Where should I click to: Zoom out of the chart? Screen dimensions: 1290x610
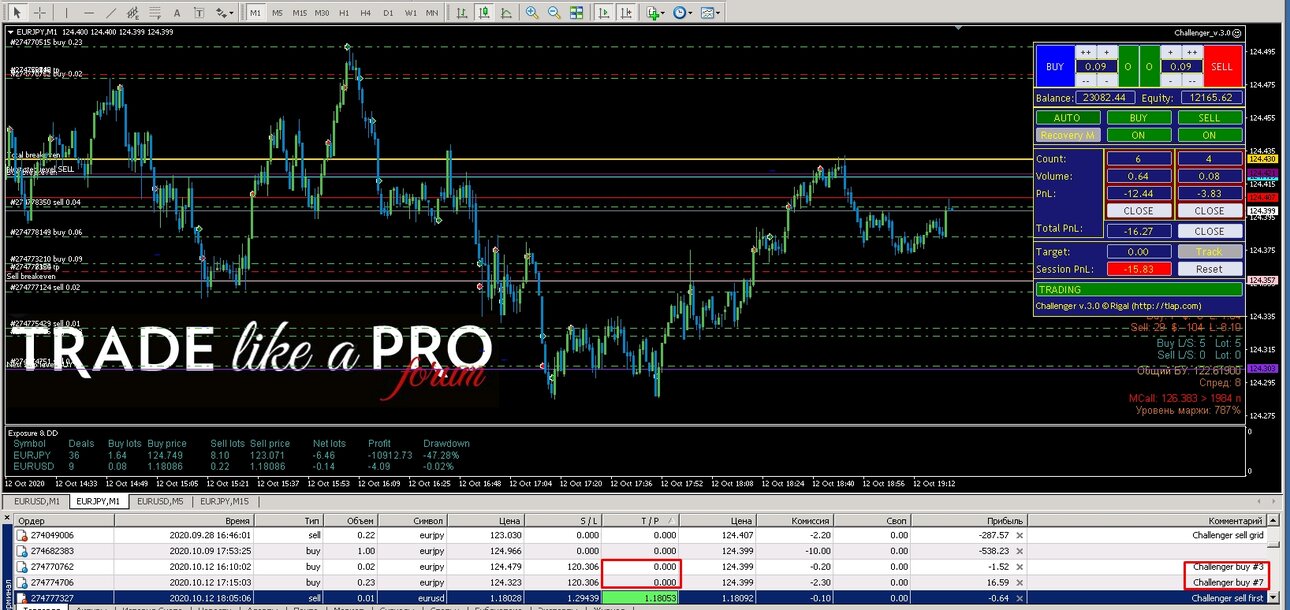(x=554, y=13)
